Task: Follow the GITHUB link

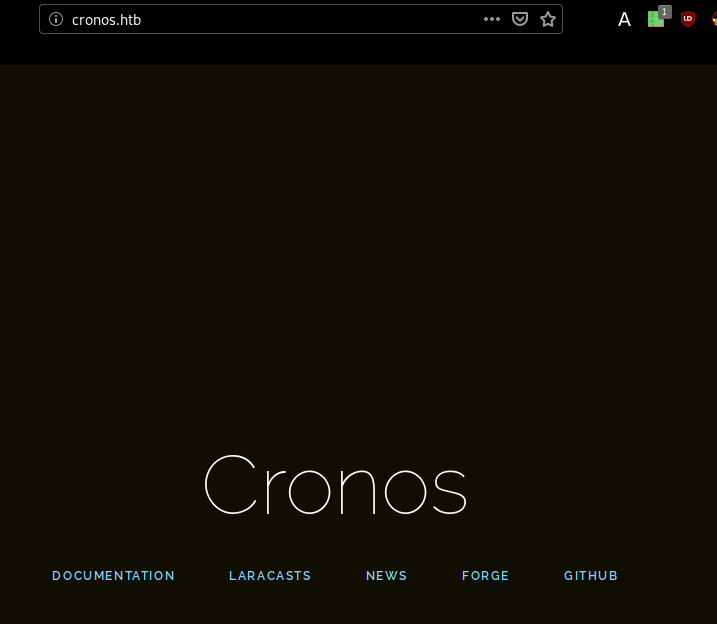Action: (x=591, y=576)
